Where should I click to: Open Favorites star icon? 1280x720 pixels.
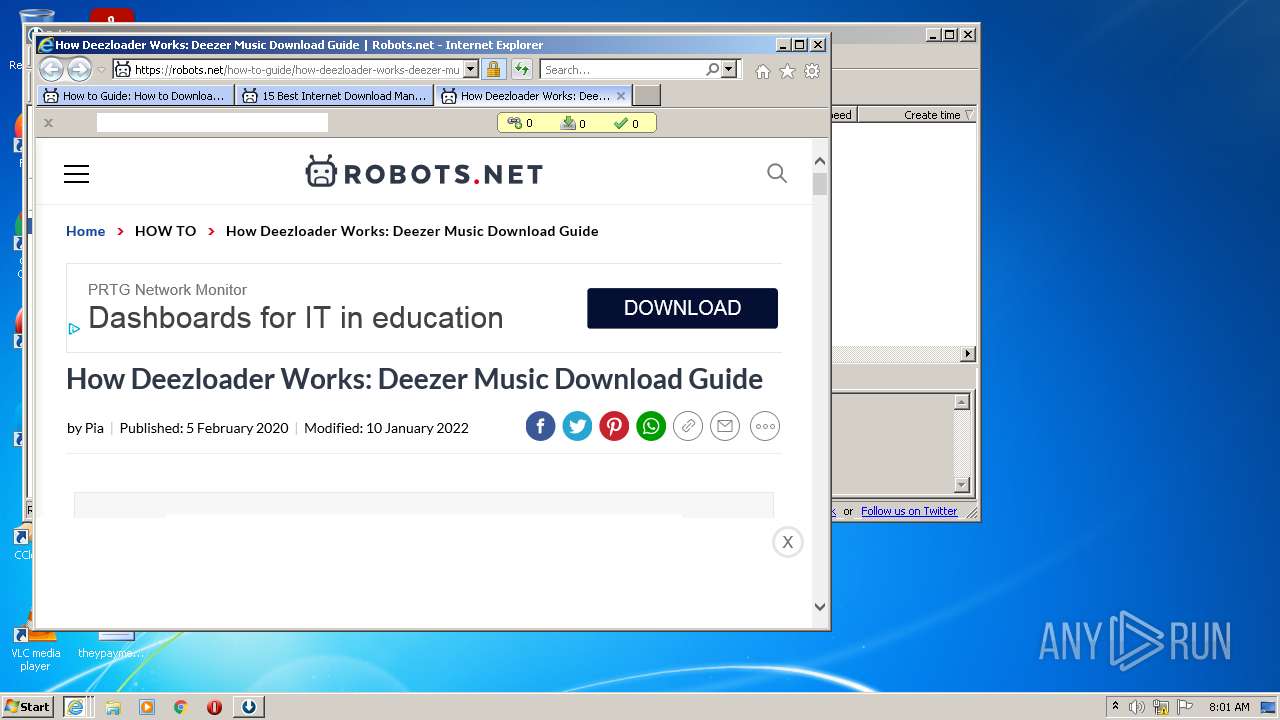pos(787,71)
